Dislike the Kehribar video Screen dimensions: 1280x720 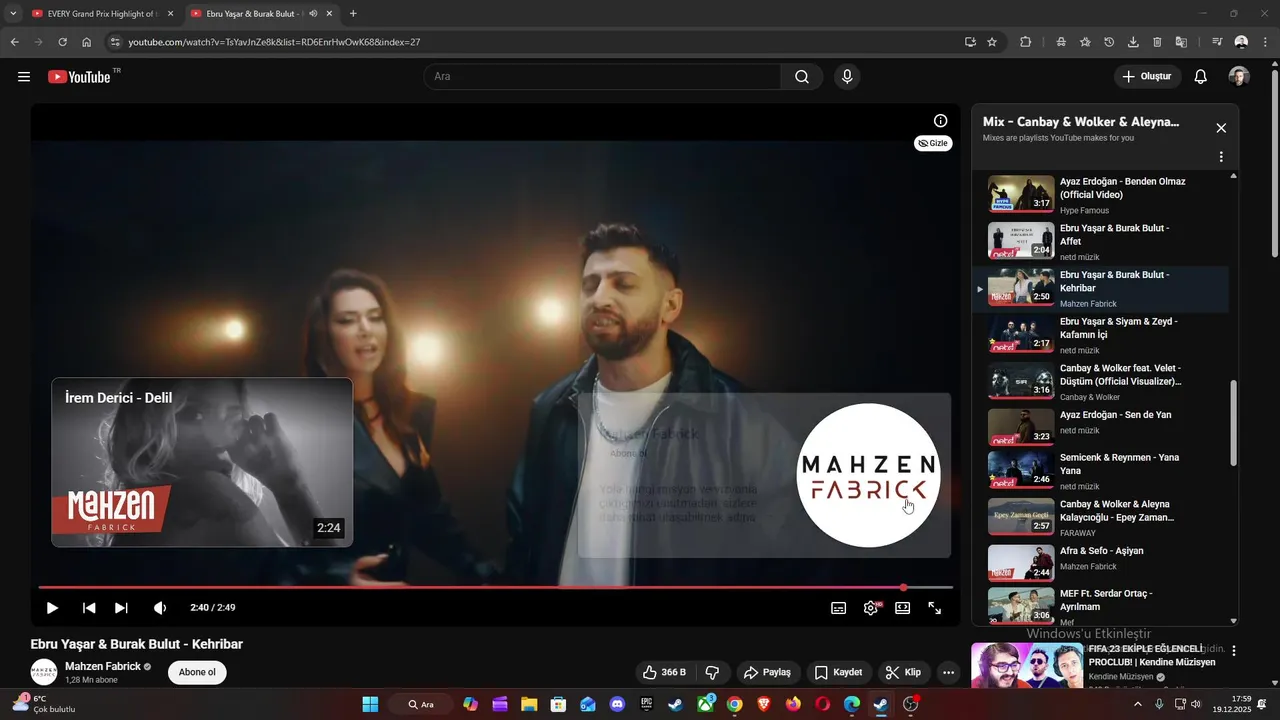point(713,672)
